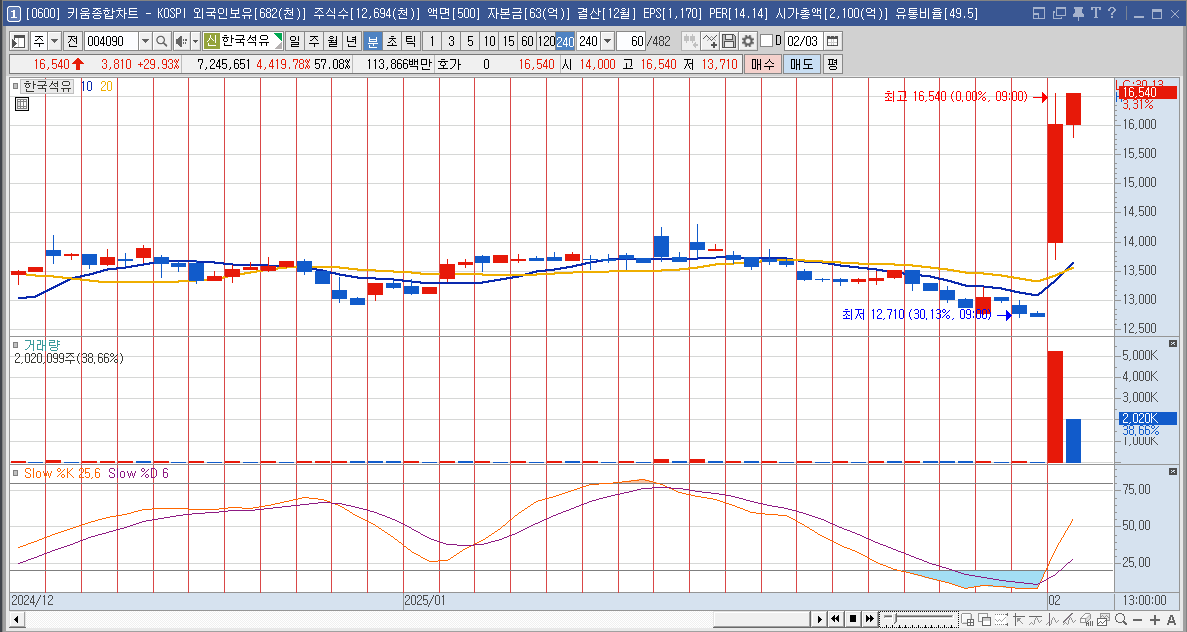Toggle the Slow %K panel marker box

pyautogui.click(x=15, y=473)
